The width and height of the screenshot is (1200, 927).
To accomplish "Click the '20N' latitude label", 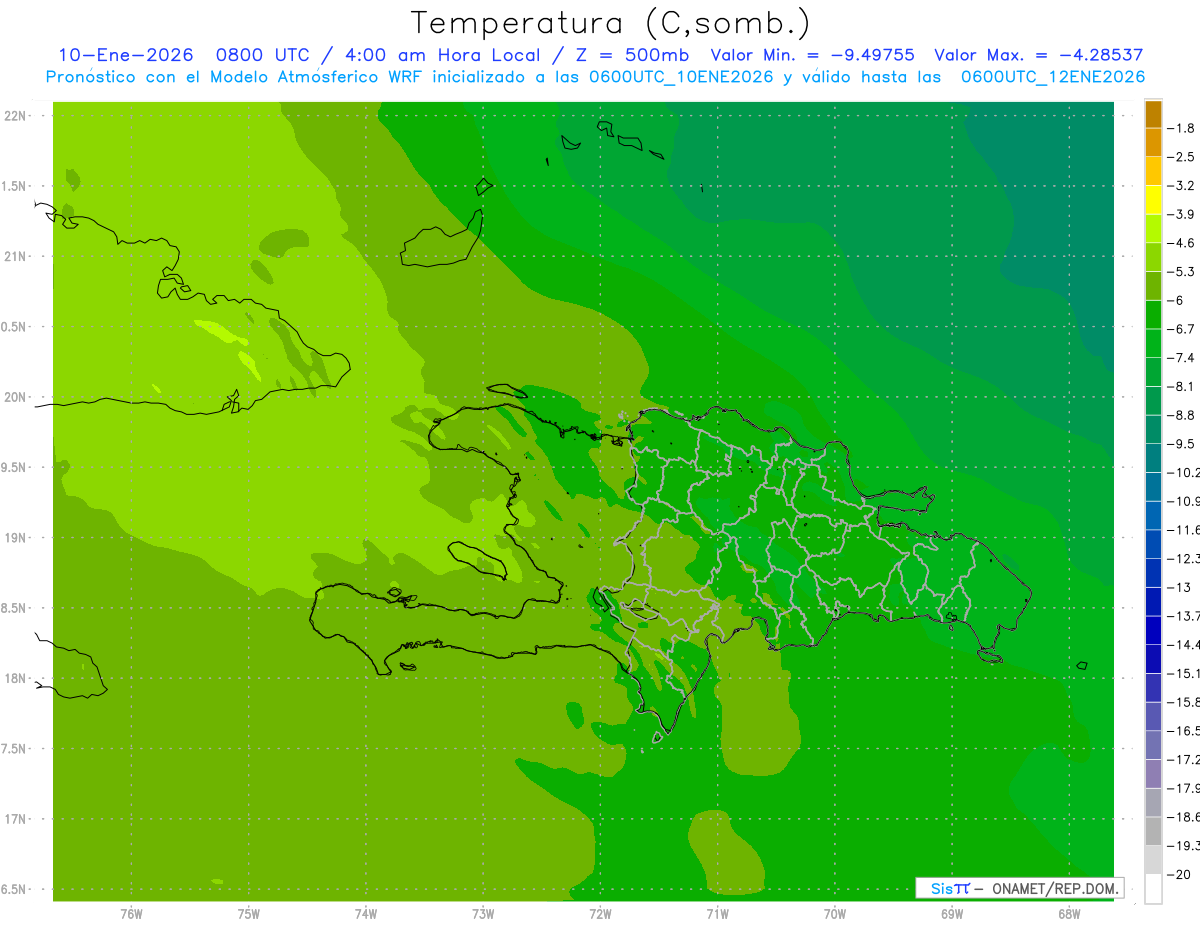I will pyautogui.click(x=15, y=397).
